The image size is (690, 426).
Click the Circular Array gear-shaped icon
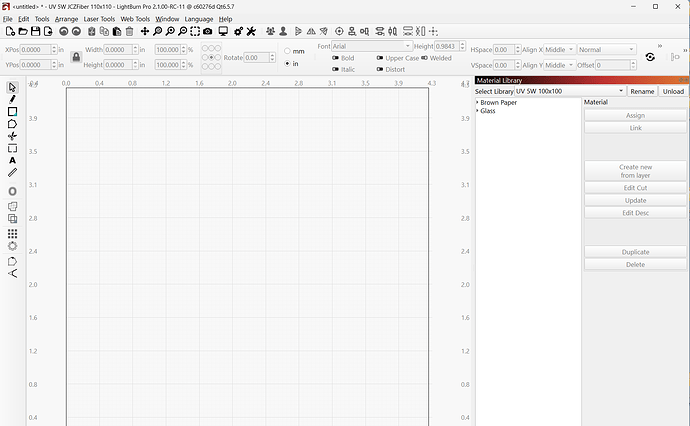12,246
